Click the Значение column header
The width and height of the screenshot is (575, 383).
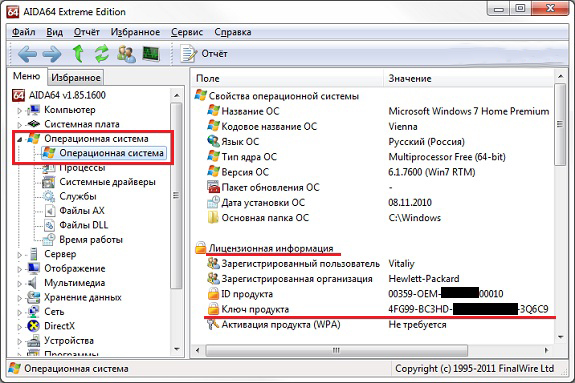[x=468, y=79]
